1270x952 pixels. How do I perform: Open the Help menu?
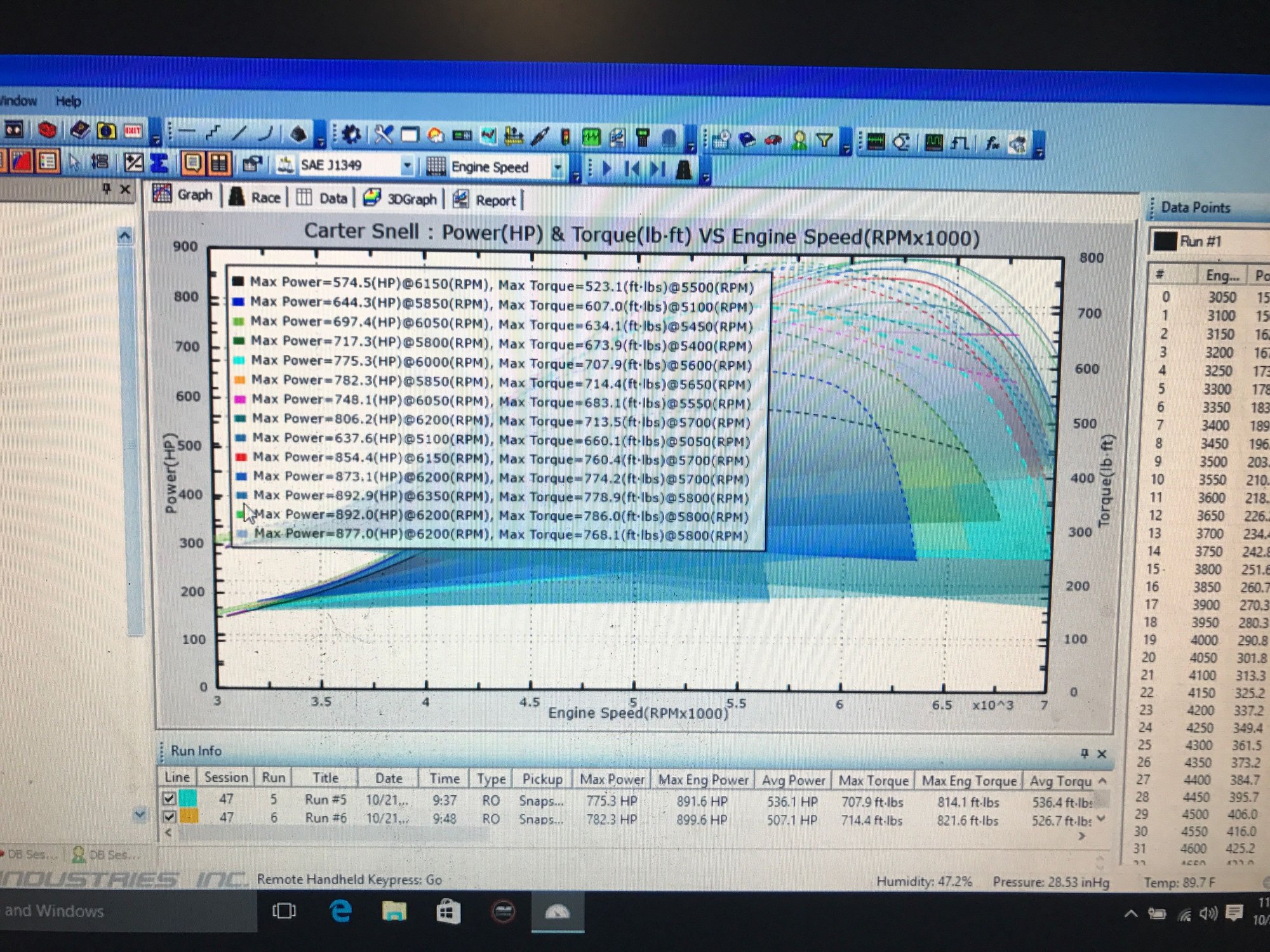[68, 101]
